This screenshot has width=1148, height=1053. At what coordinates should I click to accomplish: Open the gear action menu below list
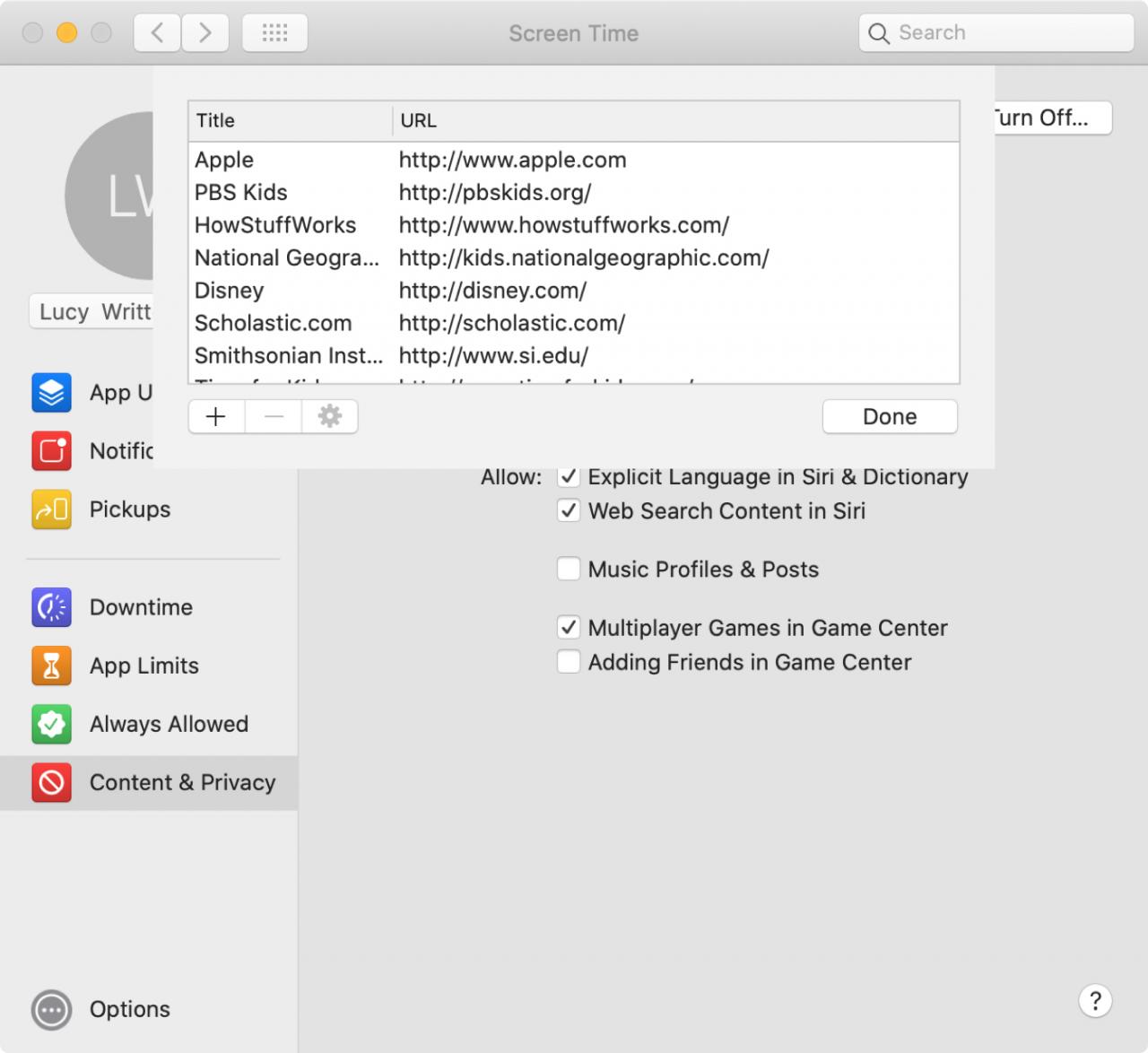[330, 416]
